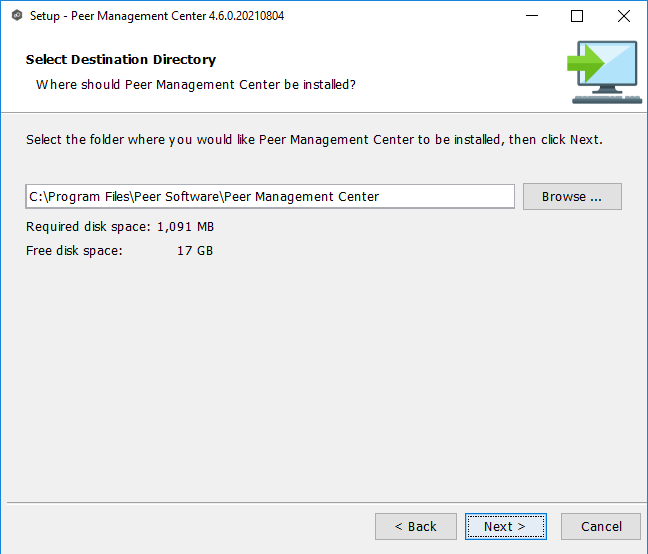Click the setup icon in the title bar
The width and height of the screenshot is (648, 554).
coord(16,16)
